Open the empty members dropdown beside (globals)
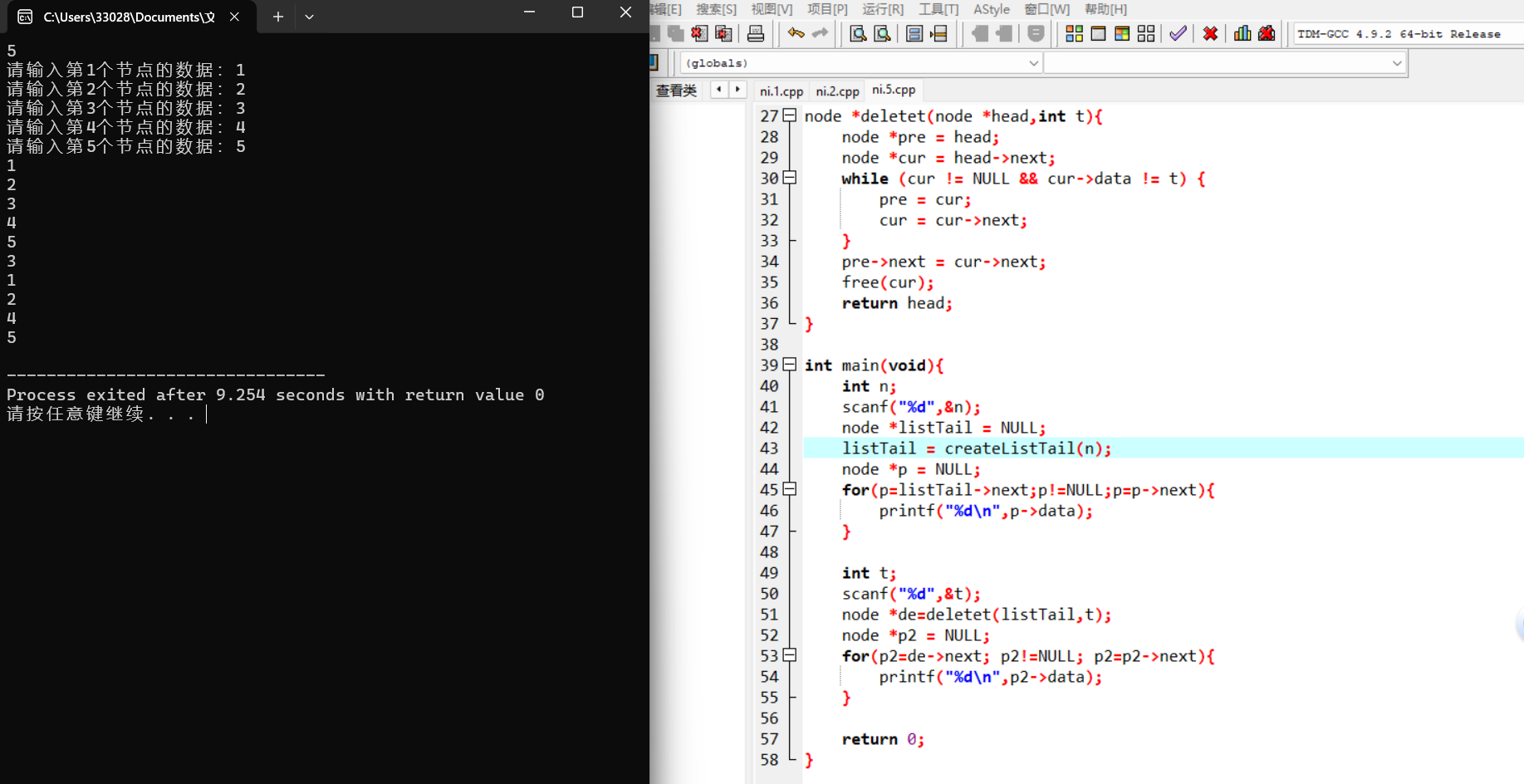This screenshot has width=1524, height=784. point(1225,63)
